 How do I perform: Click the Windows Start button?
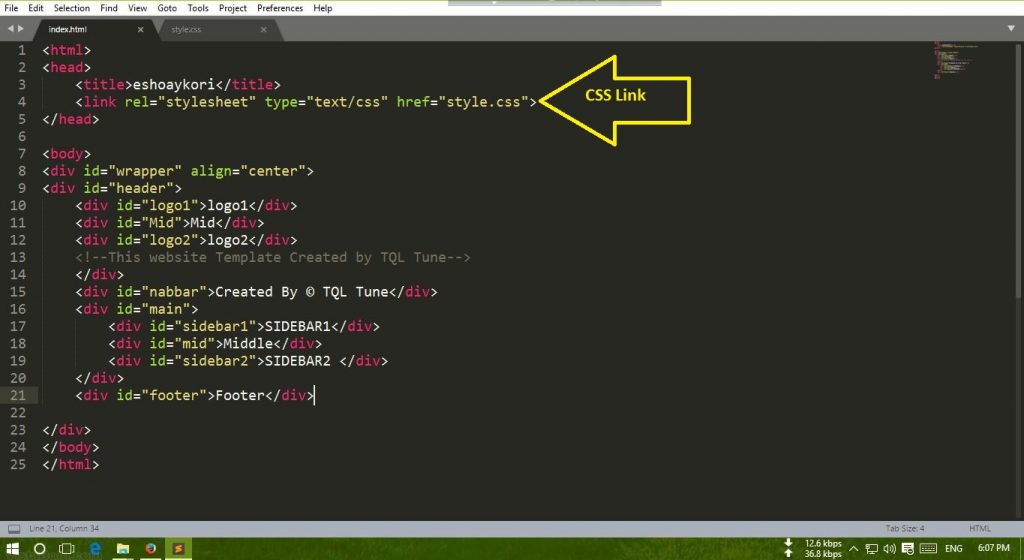[x=13, y=549]
